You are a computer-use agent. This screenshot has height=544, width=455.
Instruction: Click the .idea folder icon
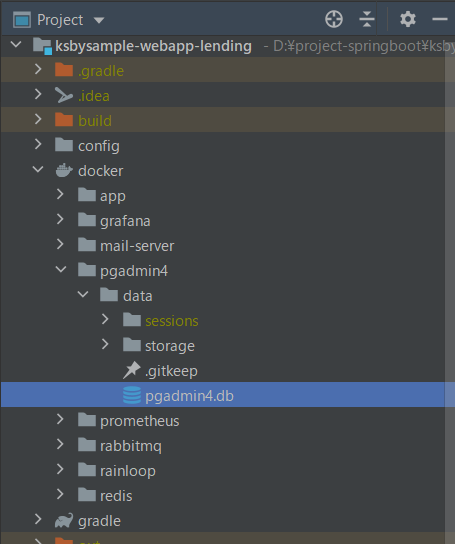(x=64, y=95)
